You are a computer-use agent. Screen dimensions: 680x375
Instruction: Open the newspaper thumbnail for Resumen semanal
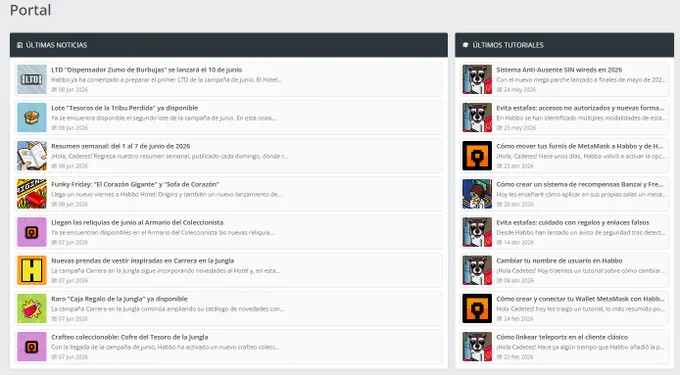click(x=32, y=156)
